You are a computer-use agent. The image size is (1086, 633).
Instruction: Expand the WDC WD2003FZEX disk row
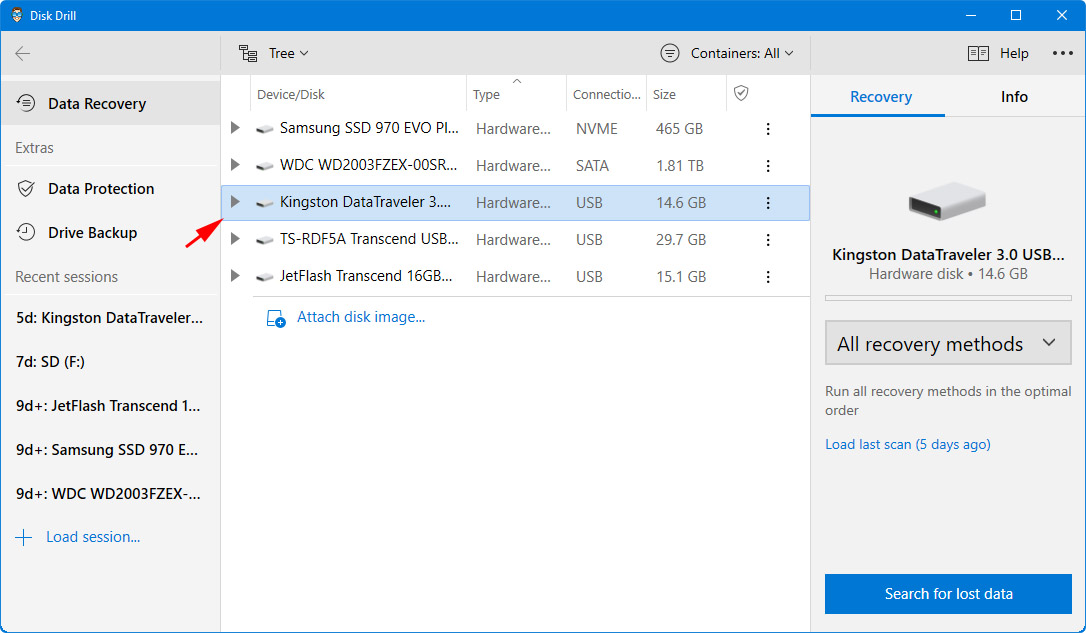coord(235,165)
